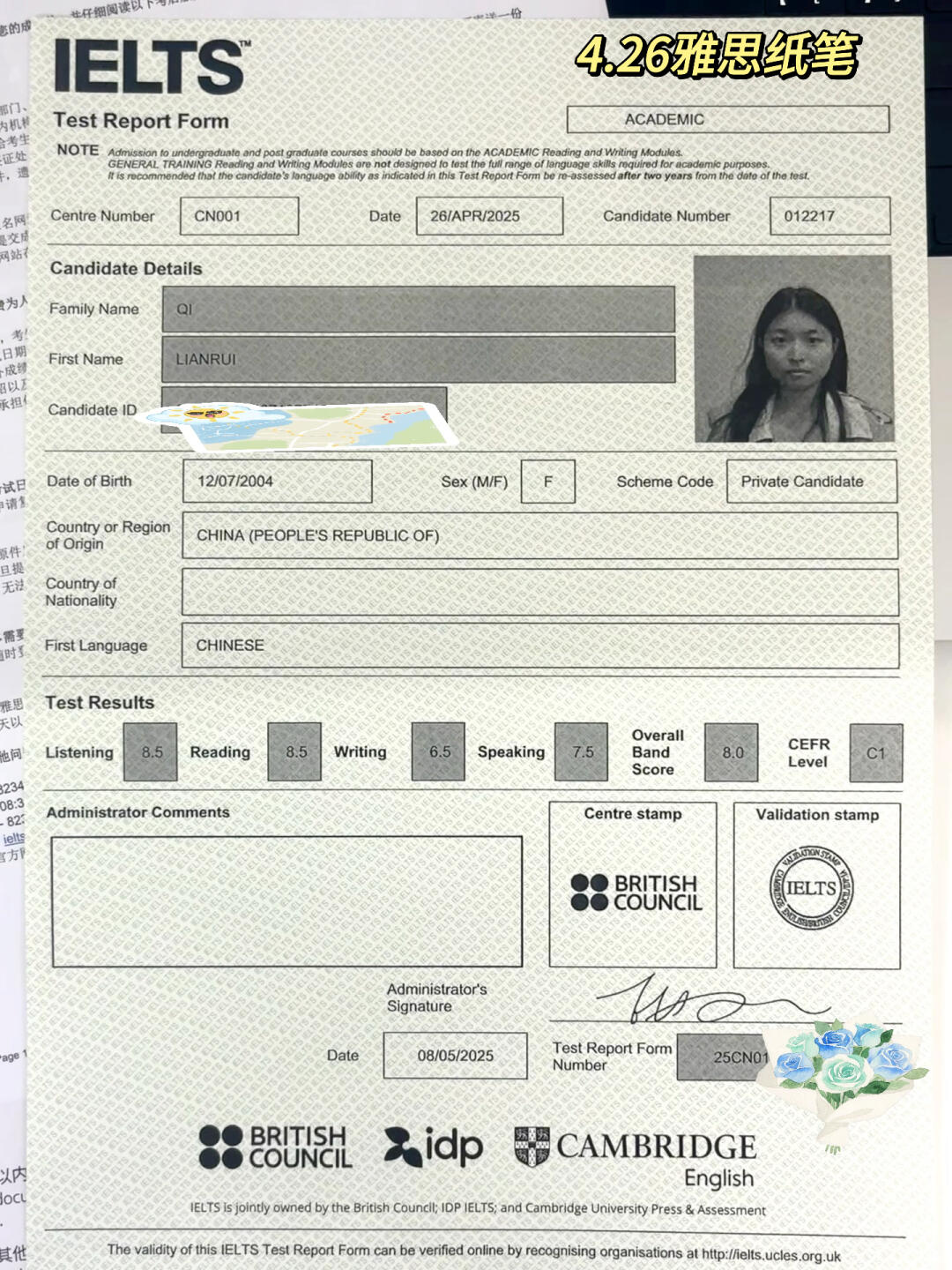Click the Speaking score box "7.5"
The image size is (952, 1270).
pyautogui.click(x=582, y=752)
